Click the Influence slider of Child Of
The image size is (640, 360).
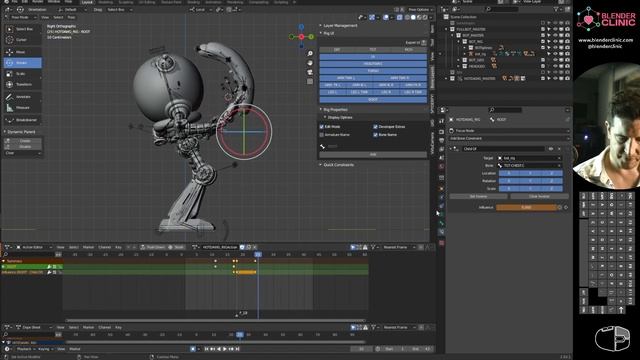[526, 207]
